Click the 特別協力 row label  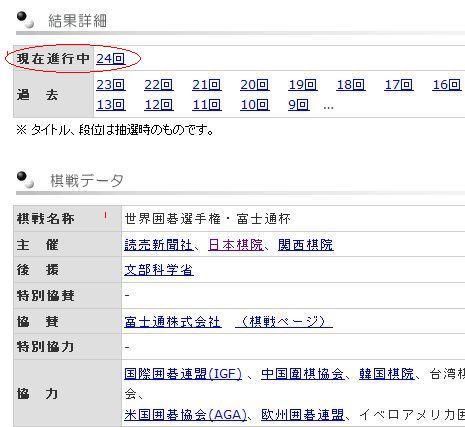(x=45, y=347)
